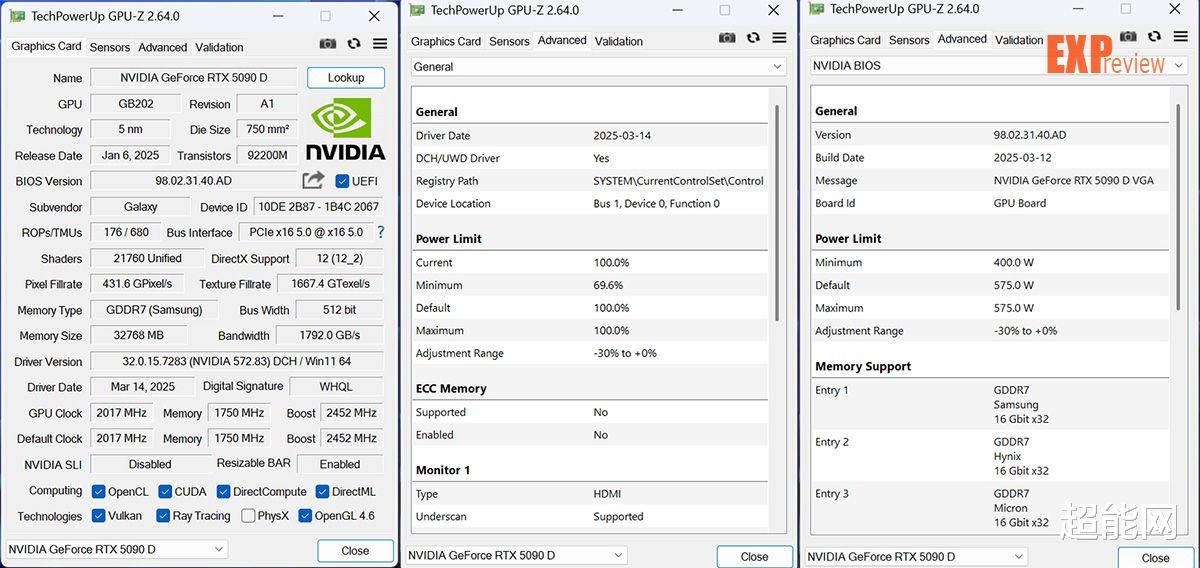1200x568 pixels.
Task: Click Close button in the right window
Action: tap(1155, 558)
